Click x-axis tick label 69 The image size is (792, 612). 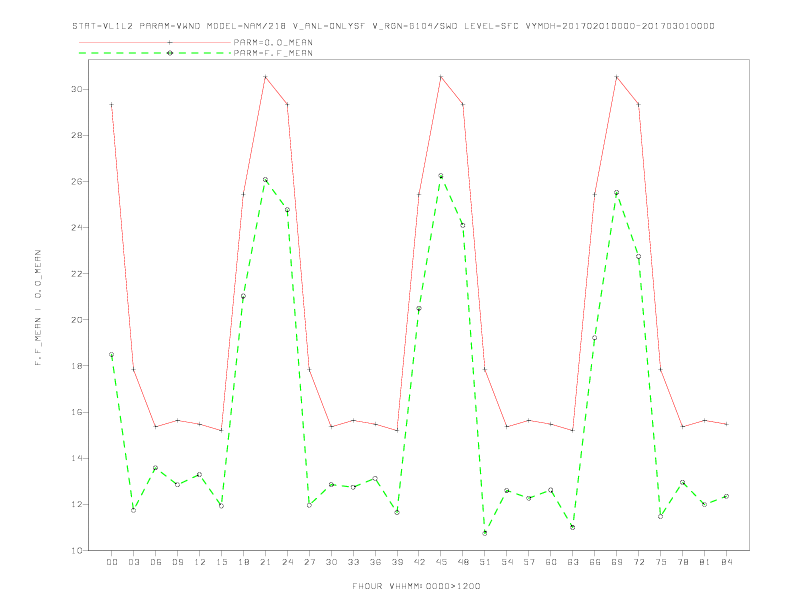(617, 562)
